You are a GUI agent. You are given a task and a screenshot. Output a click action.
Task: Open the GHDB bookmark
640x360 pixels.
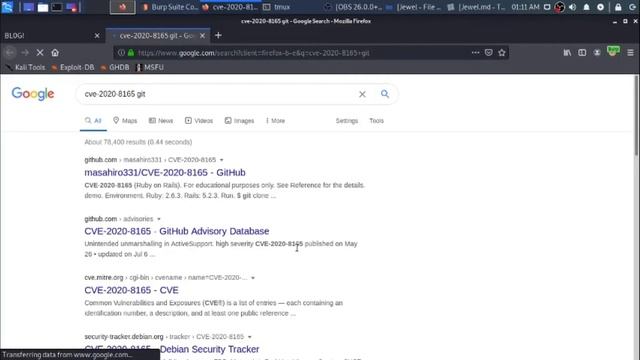tap(115, 67)
